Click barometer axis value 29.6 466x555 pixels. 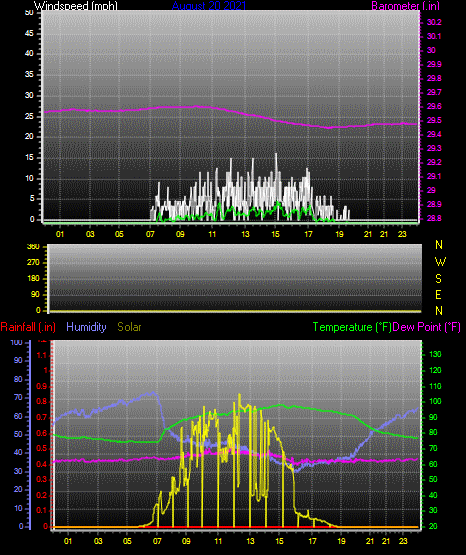(434, 107)
